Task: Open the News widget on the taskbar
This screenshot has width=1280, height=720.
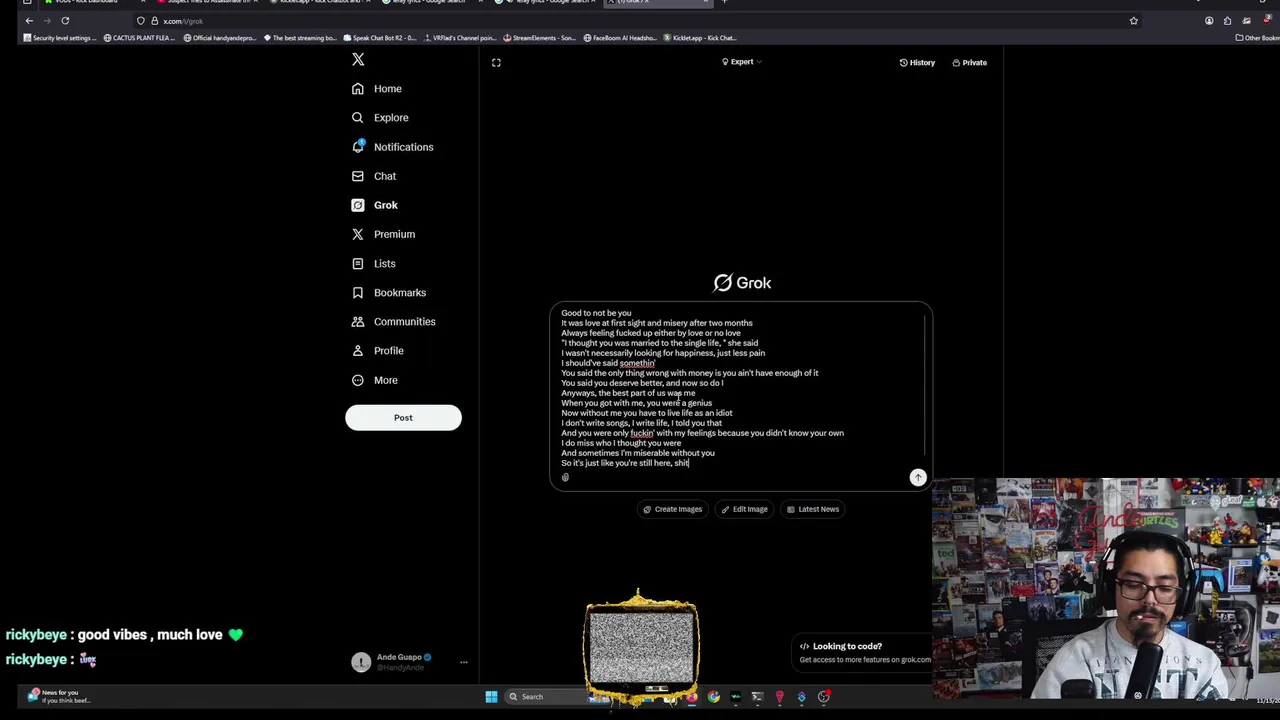Action: pos(60,696)
